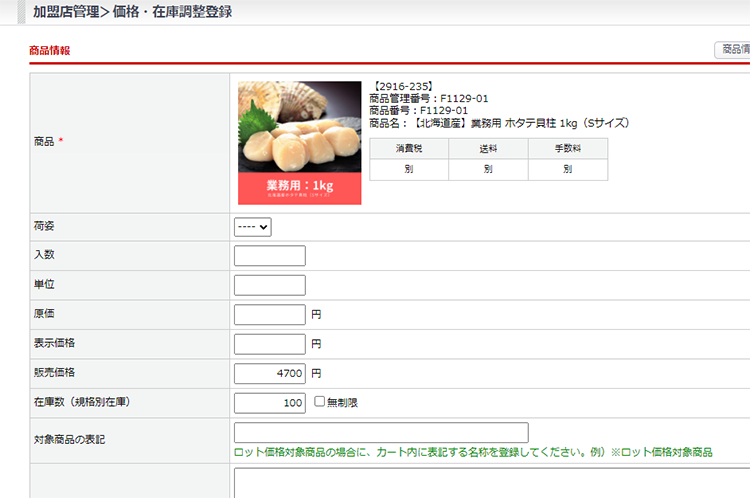Click the 対象商品の表記 text field
750x498 pixels.
(x=381, y=433)
